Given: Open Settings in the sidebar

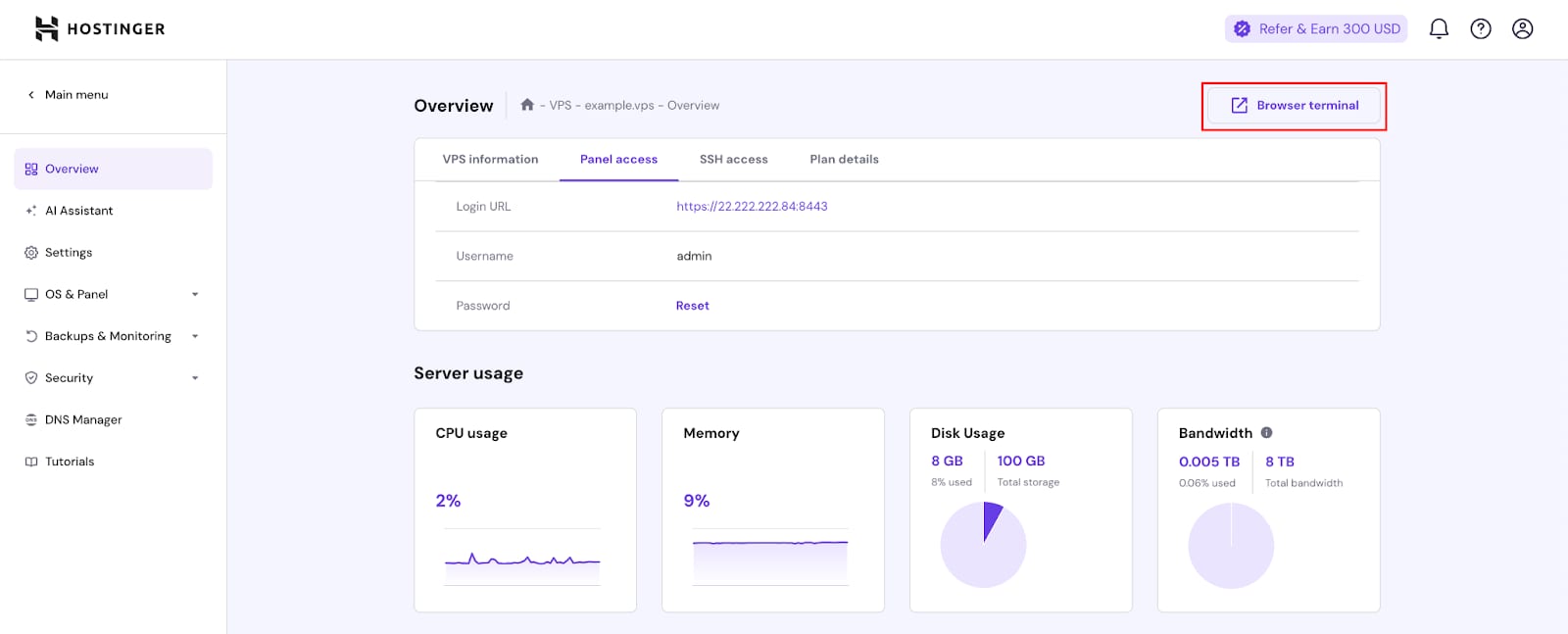Looking at the screenshot, I should [68, 253].
